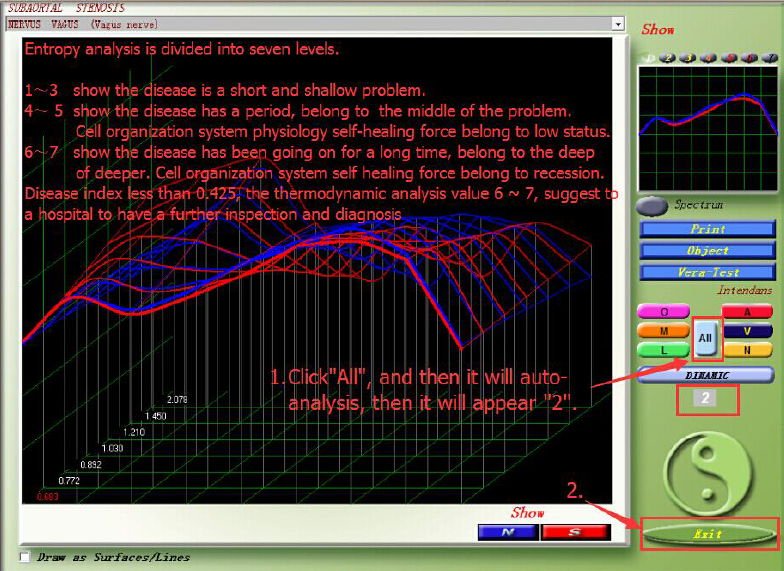Select entropy level 5 oval button
Image resolution: width=784 pixels, height=571 pixels.
pyautogui.click(x=729, y=58)
